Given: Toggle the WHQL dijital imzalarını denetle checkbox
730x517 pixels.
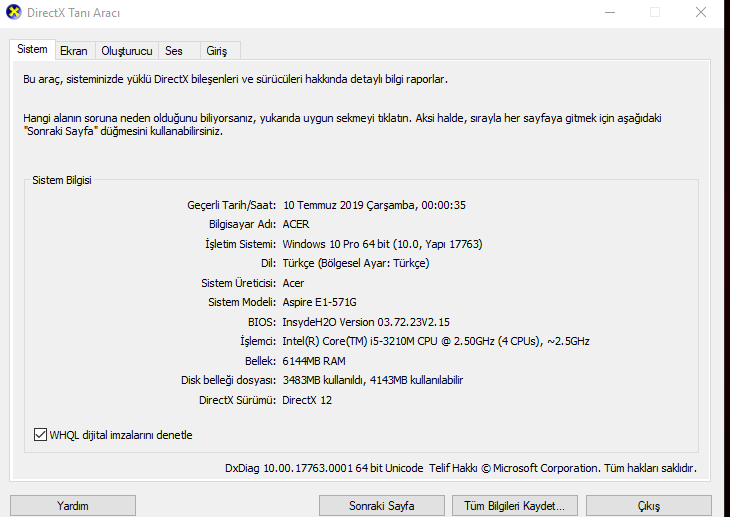Looking at the screenshot, I should tap(41, 435).
